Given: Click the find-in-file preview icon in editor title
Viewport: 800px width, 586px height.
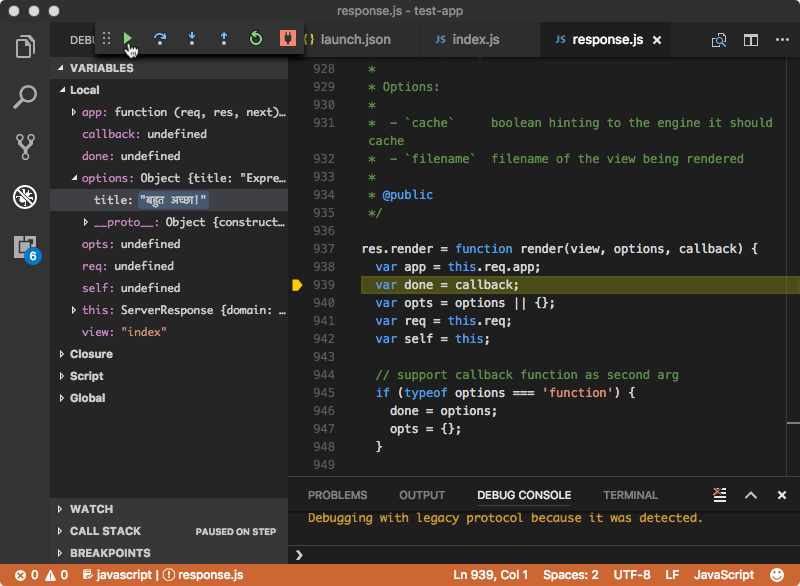Looking at the screenshot, I should [x=719, y=40].
